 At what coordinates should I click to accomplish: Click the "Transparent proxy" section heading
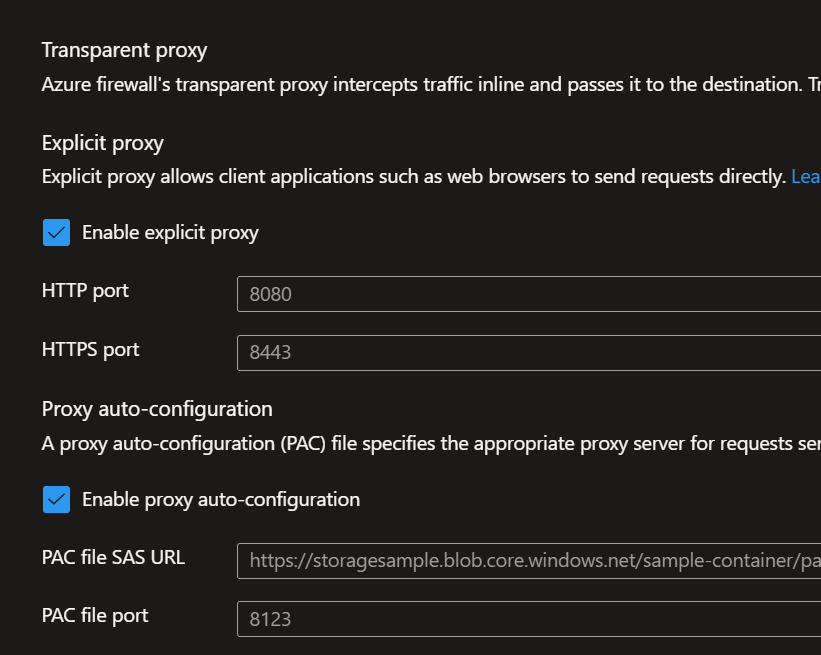click(124, 50)
